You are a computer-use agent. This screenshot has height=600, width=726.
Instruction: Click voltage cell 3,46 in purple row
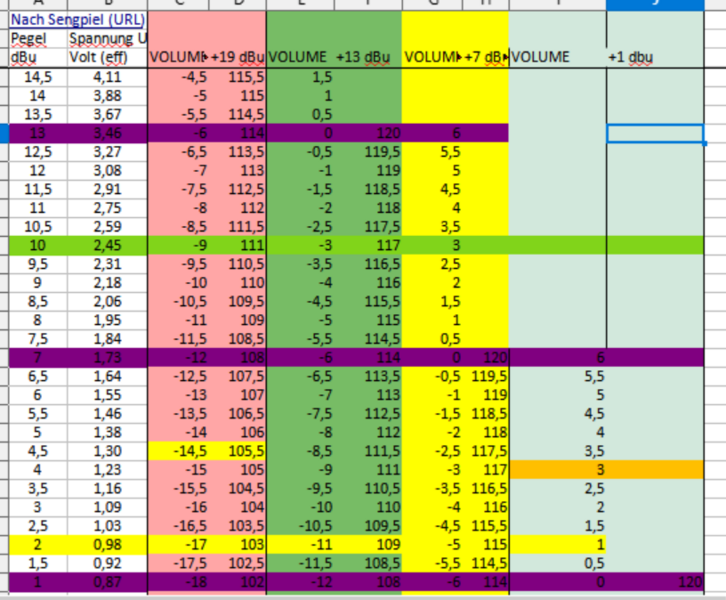pos(106,133)
